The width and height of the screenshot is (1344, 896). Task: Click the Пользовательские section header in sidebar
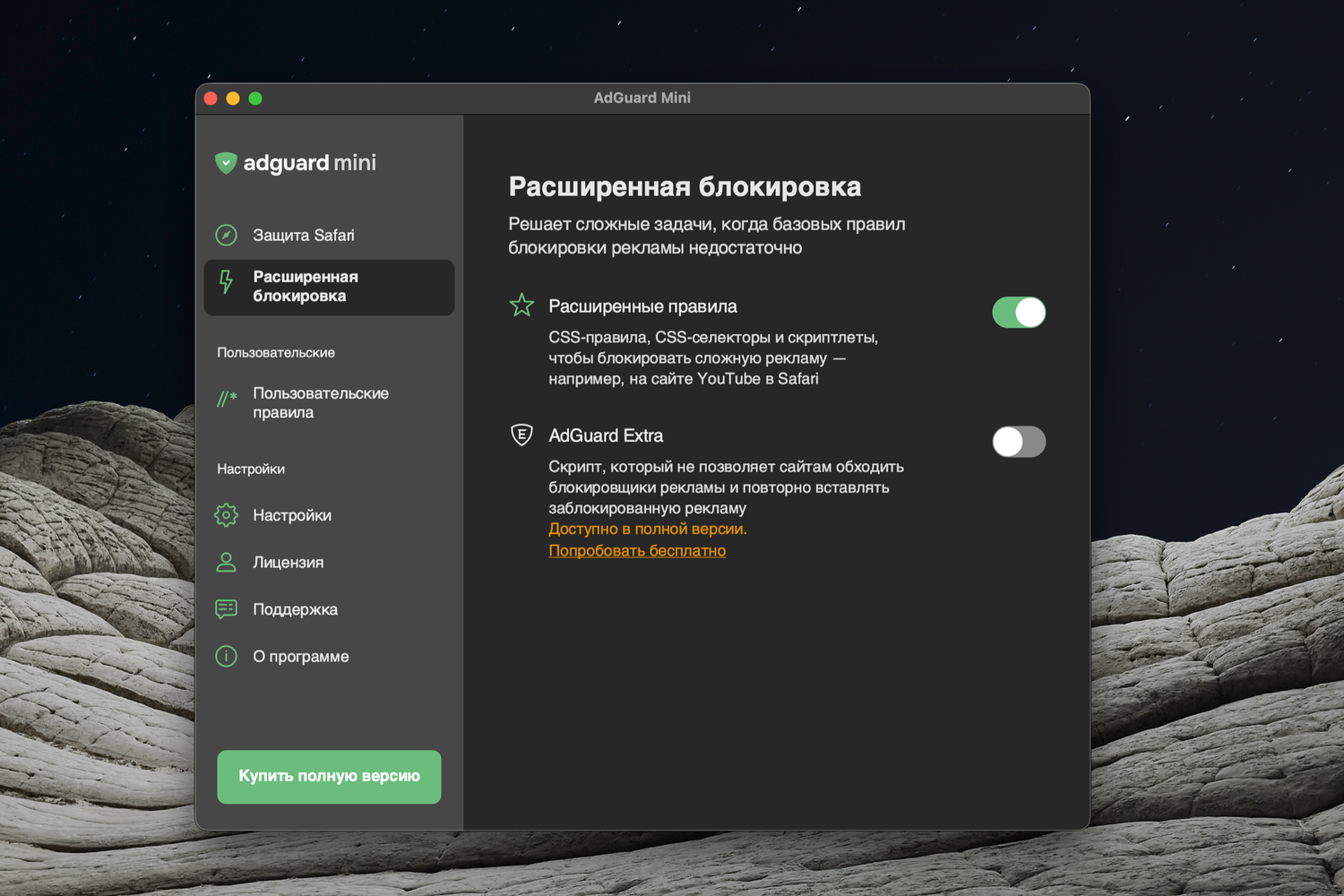pos(276,353)
